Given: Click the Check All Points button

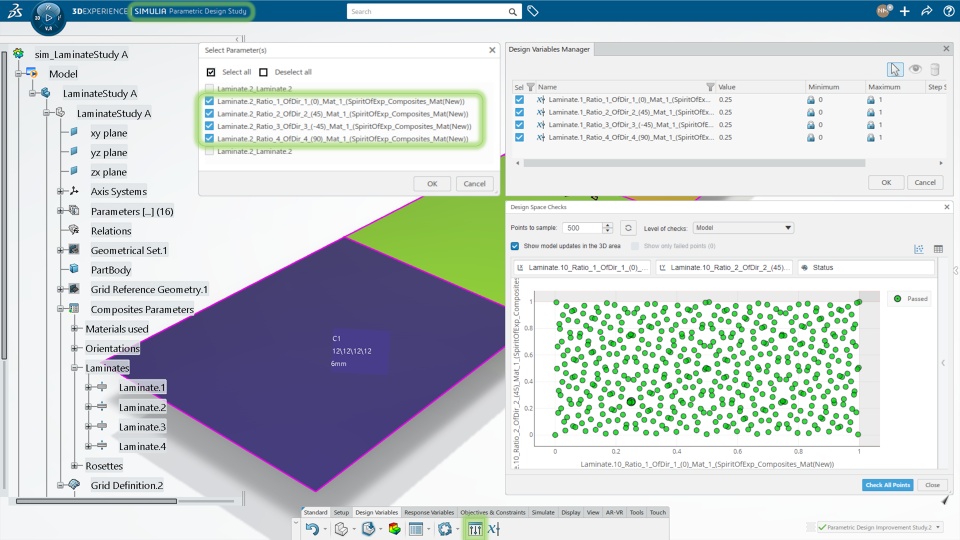Looking at the screenshot, I should (888, 485).
